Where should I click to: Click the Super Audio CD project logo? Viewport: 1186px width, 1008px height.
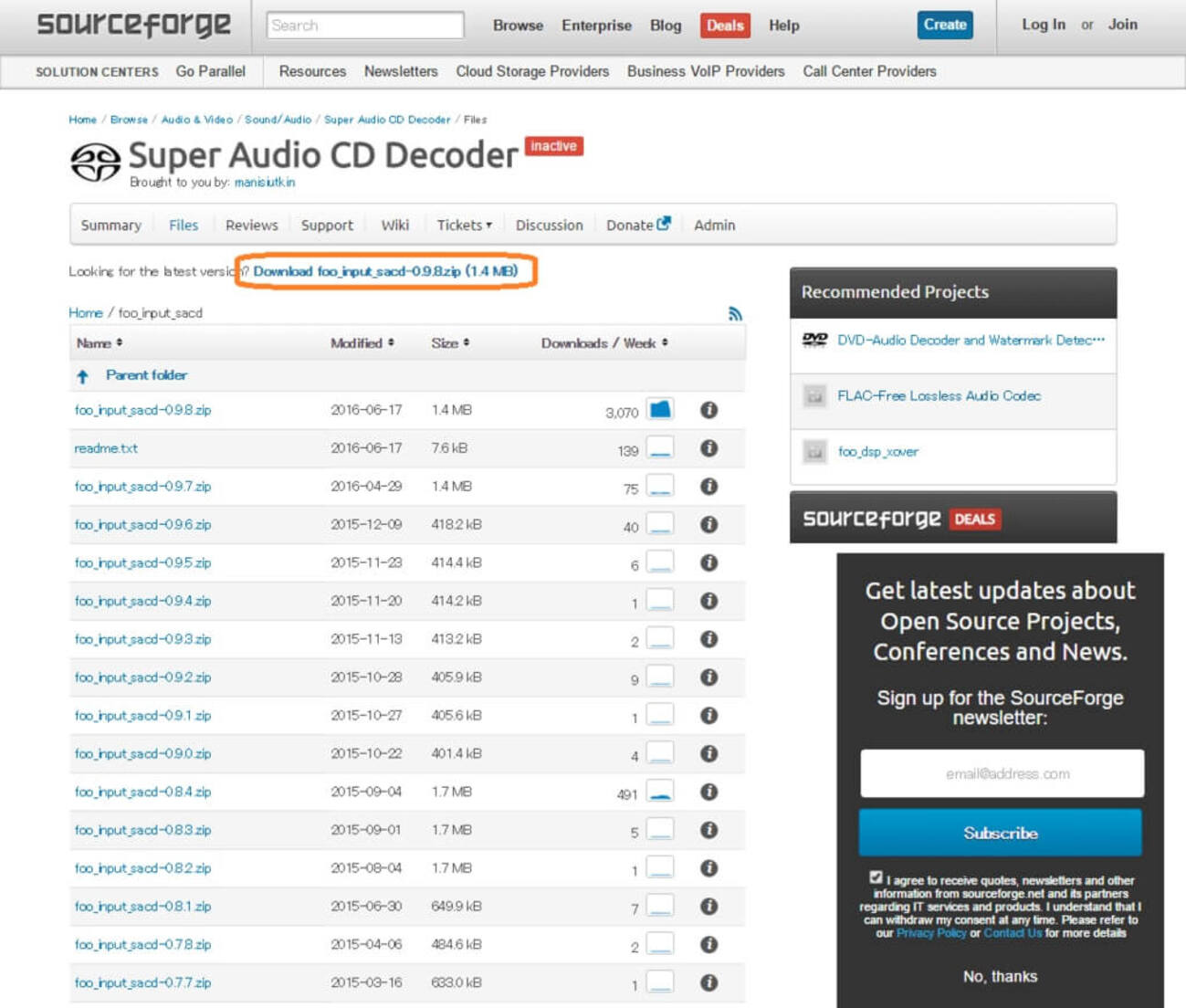point(96,162)
